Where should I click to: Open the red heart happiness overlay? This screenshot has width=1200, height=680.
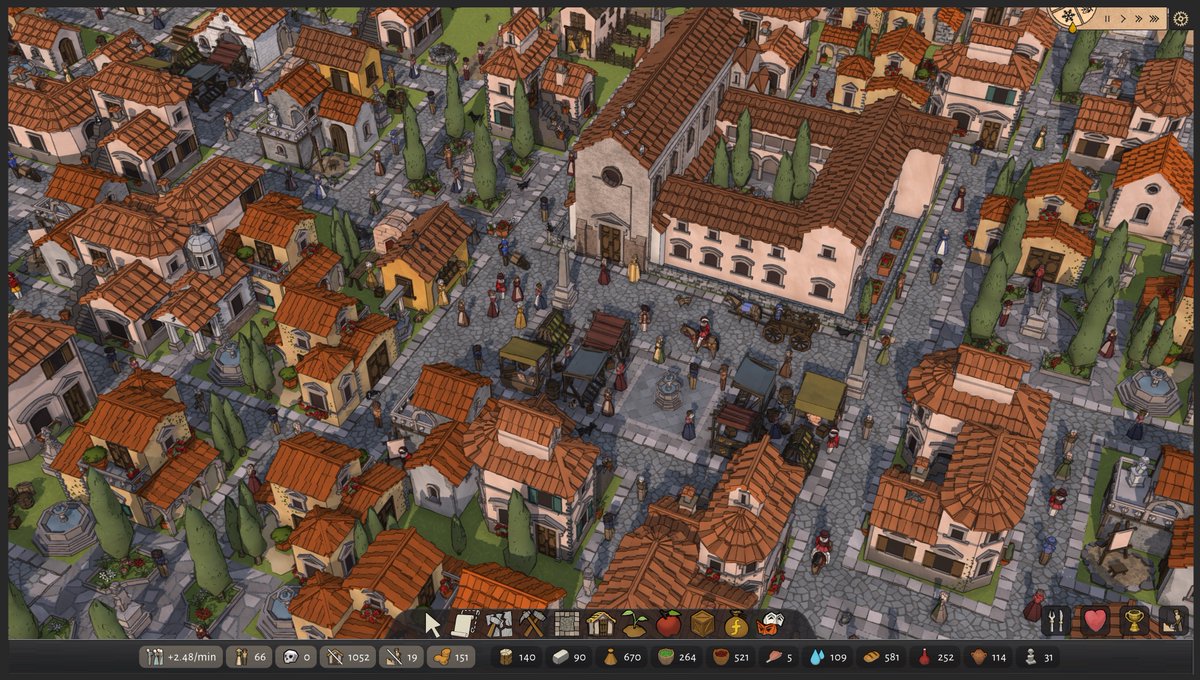1096,621
